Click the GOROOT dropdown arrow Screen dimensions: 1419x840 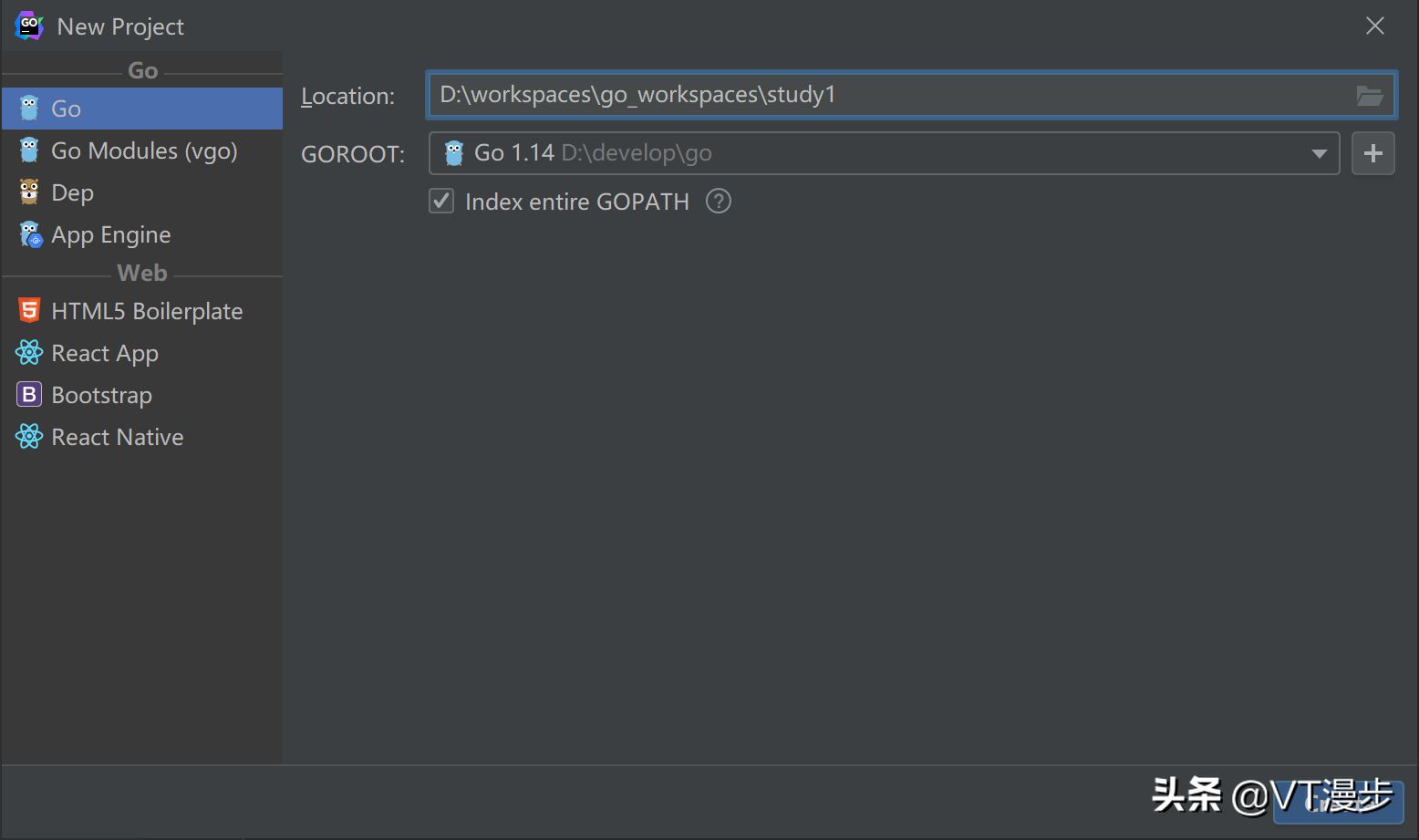pyautogui.click(x=1319, y=153)
